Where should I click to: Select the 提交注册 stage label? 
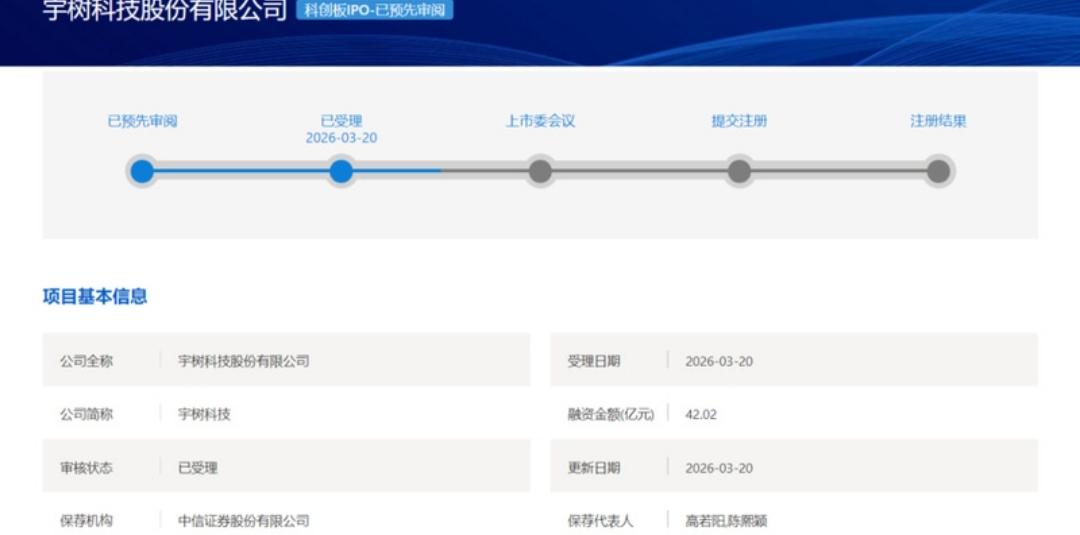pos(739,121)
